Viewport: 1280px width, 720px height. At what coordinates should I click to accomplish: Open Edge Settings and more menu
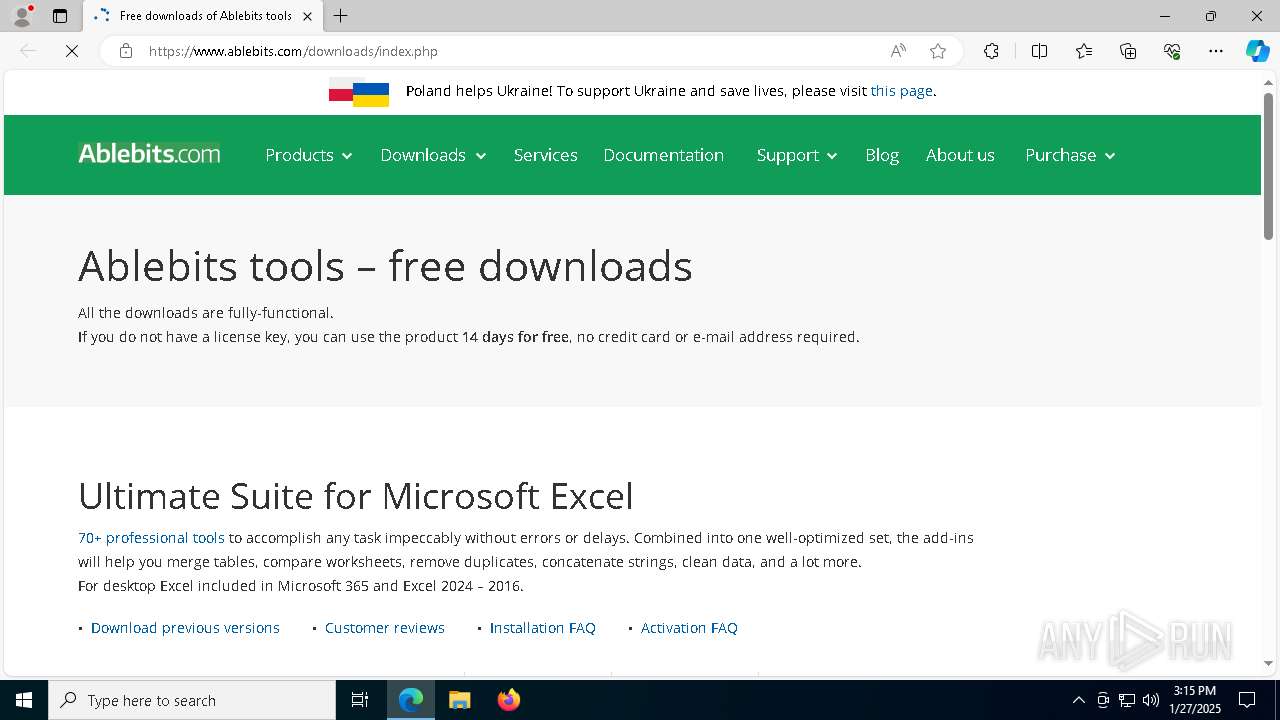coord(1216,51)
